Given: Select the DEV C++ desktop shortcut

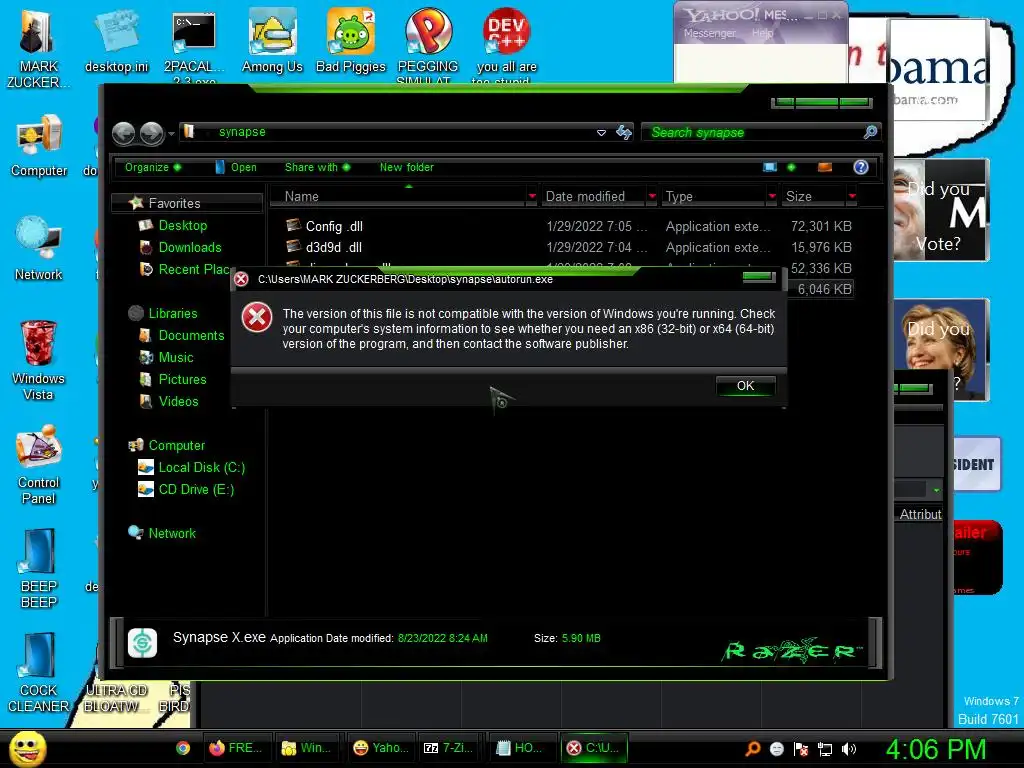Looking at the screenshot, I should tap(506, 46).
